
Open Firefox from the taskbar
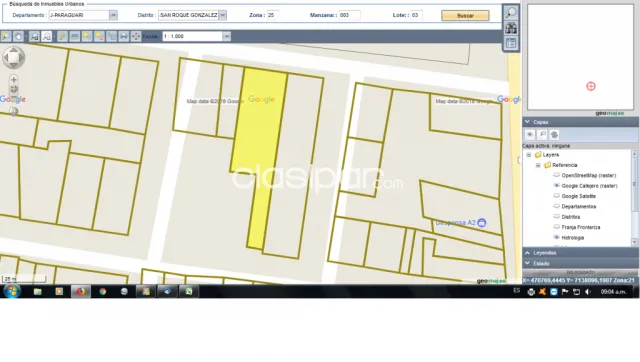81,291
